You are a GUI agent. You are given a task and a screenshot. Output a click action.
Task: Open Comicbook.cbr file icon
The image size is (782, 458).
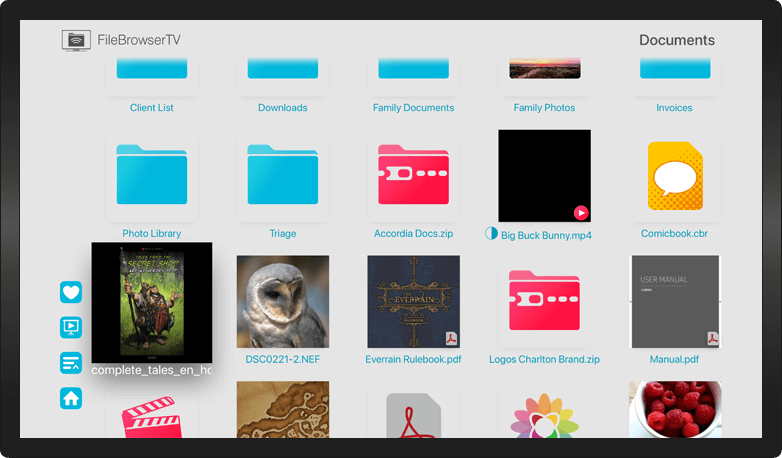click(x=674, y=175)
